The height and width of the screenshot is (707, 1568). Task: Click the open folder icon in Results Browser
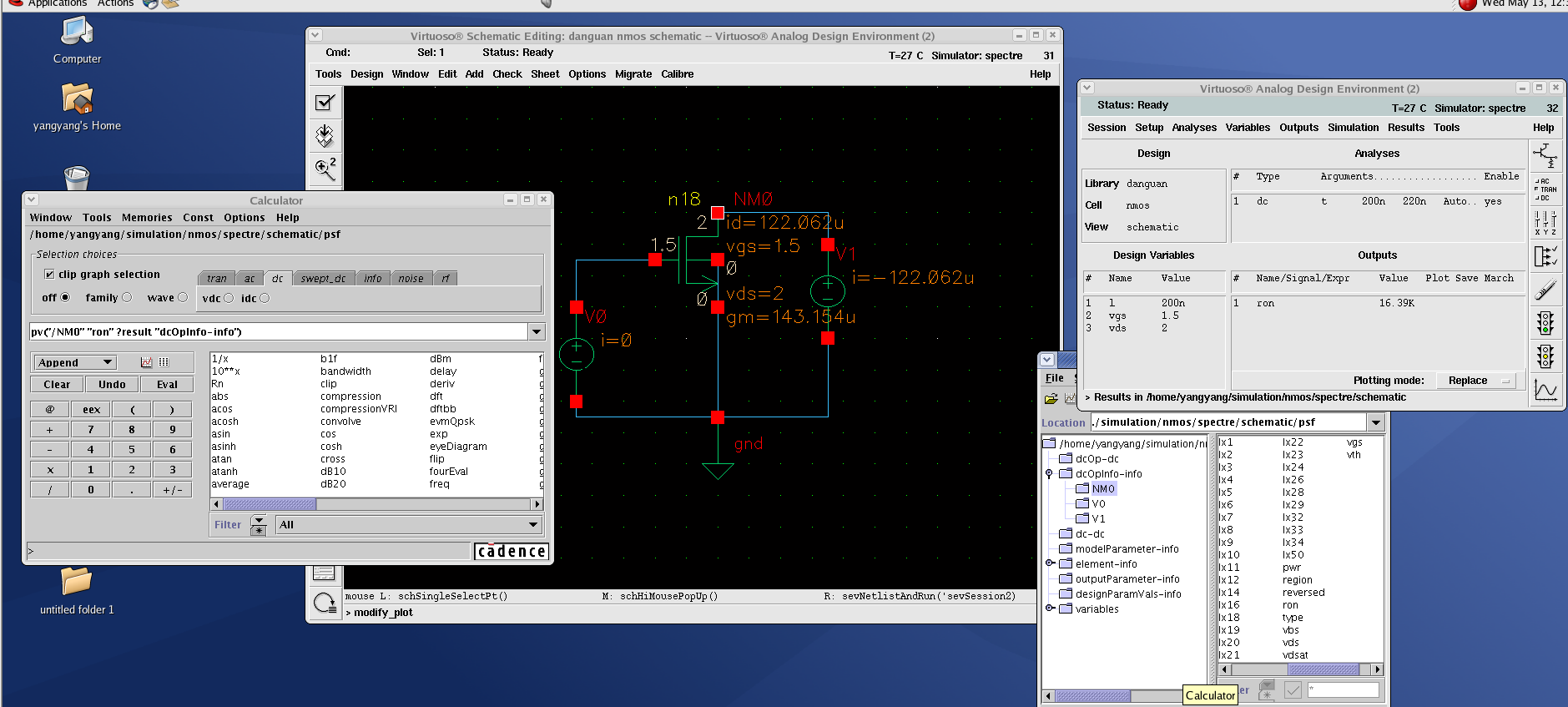1051,399
